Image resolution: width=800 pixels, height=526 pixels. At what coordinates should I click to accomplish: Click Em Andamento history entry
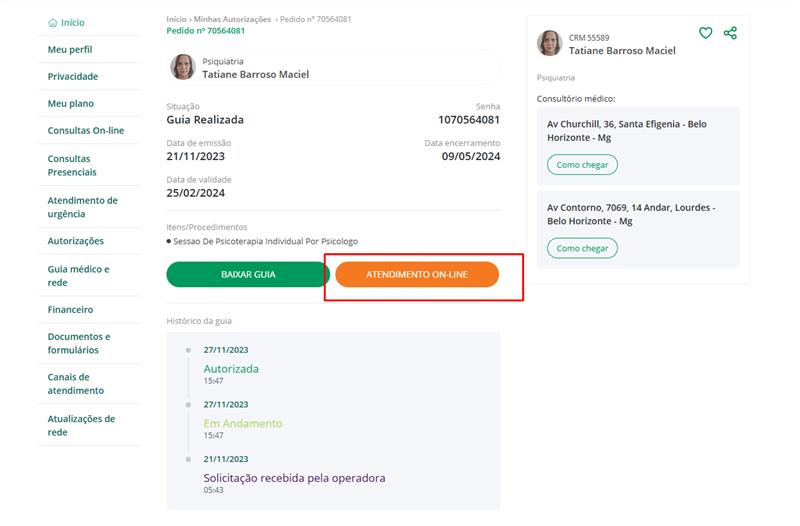pos(243,423)
